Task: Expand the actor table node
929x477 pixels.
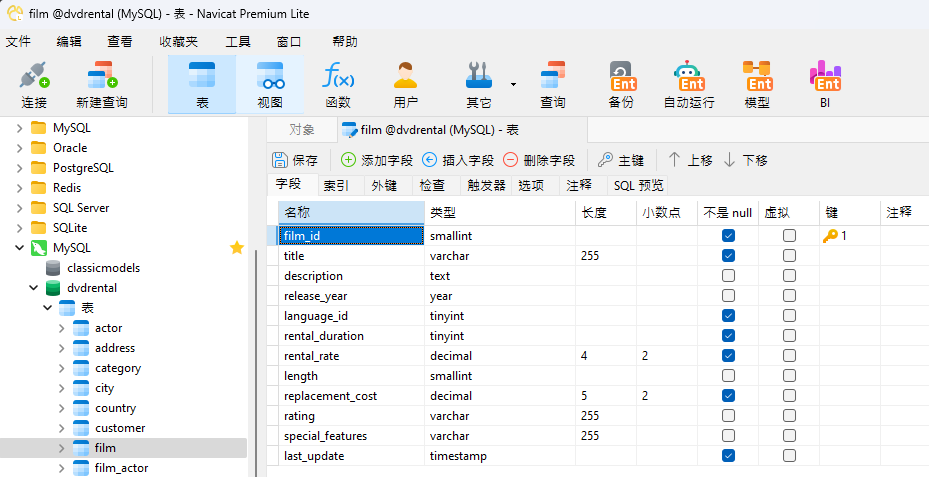Action: coord(62,328)
